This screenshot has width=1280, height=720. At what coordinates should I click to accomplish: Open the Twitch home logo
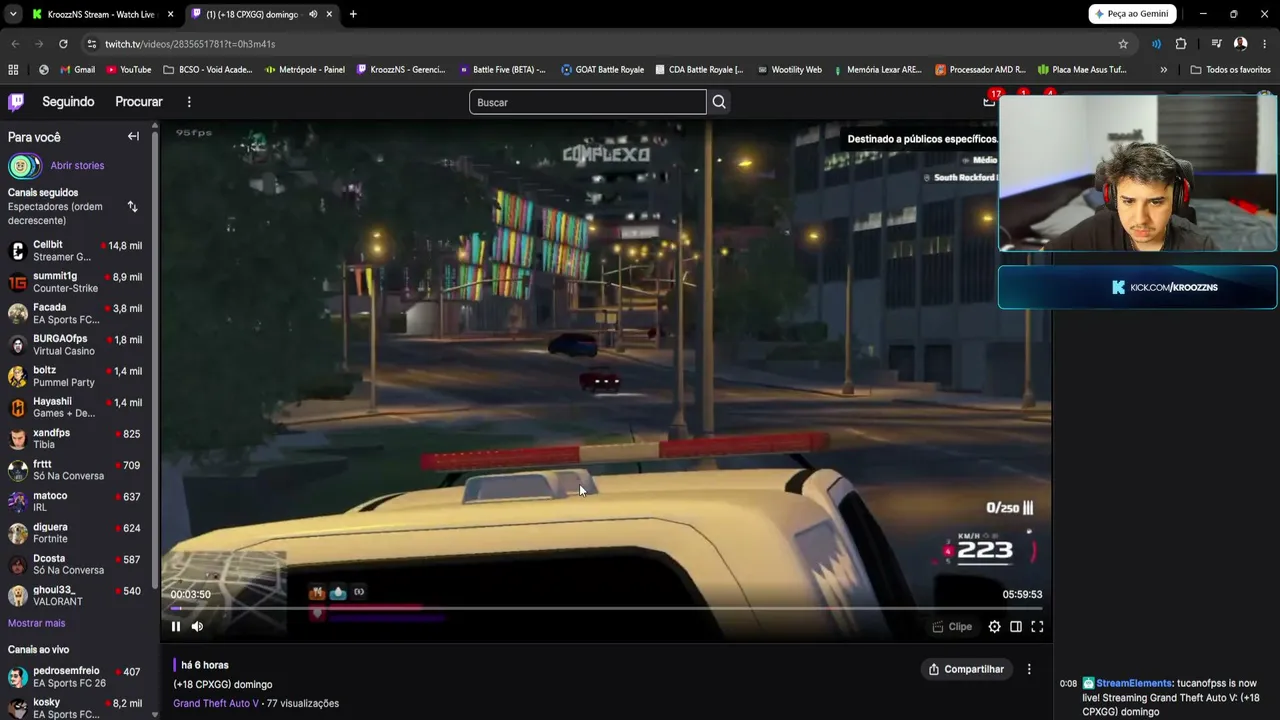(16, 102)
